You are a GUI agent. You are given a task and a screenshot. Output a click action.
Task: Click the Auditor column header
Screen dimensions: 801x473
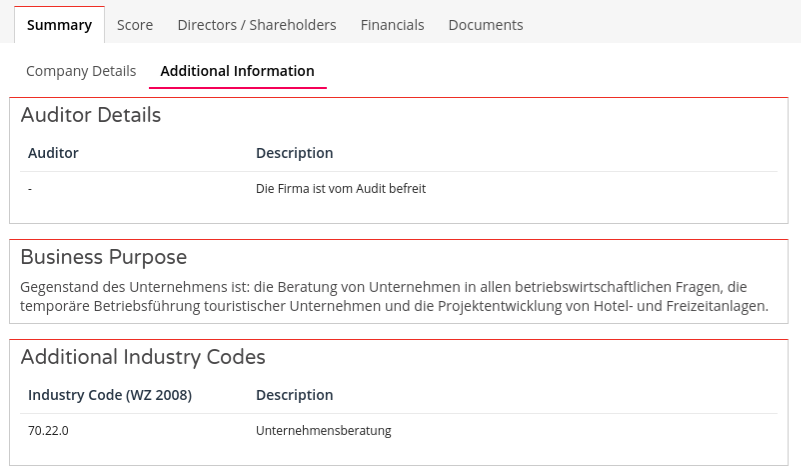coord(53,153)
